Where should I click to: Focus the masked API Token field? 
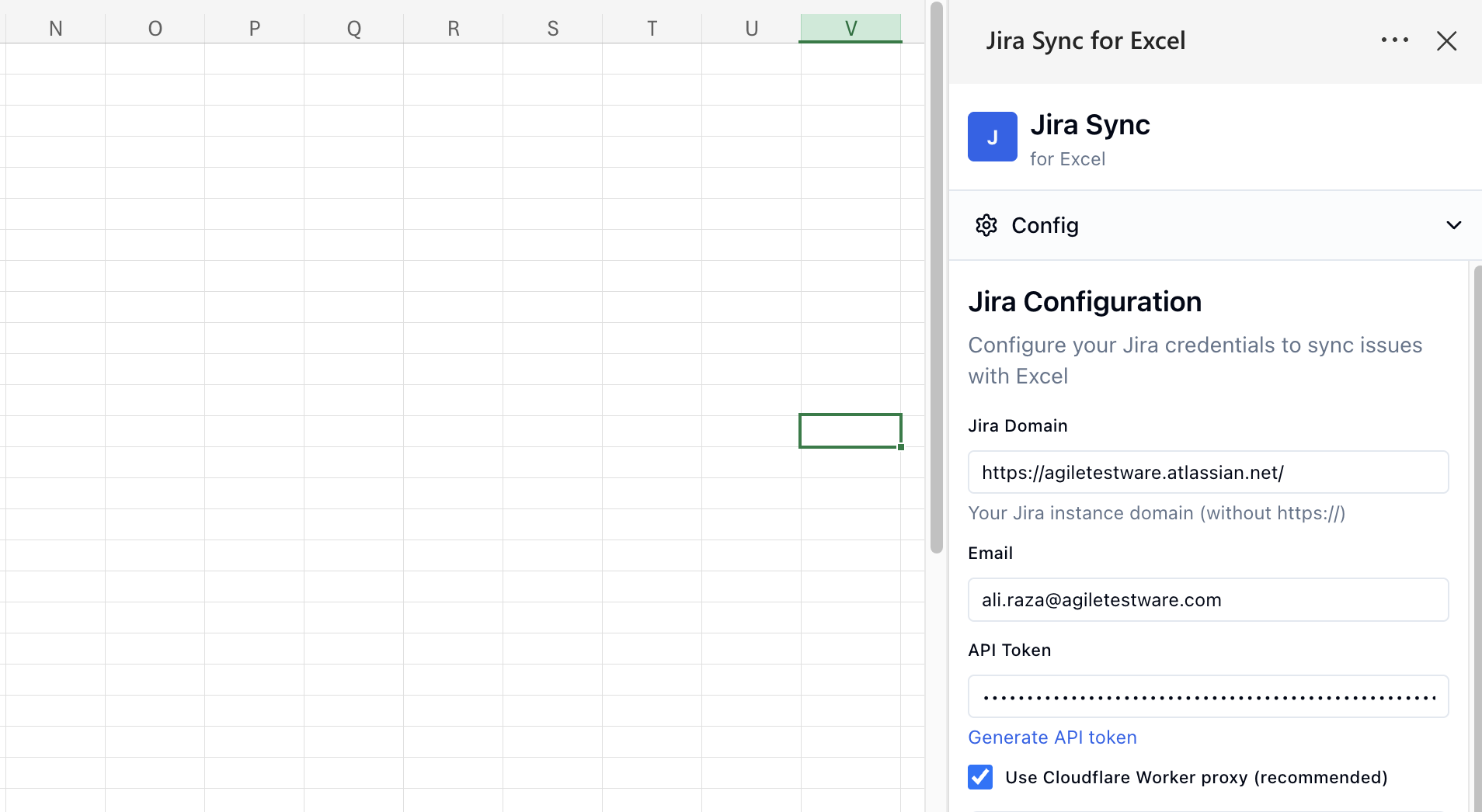pyautogui.click(x=1207, y=696)
